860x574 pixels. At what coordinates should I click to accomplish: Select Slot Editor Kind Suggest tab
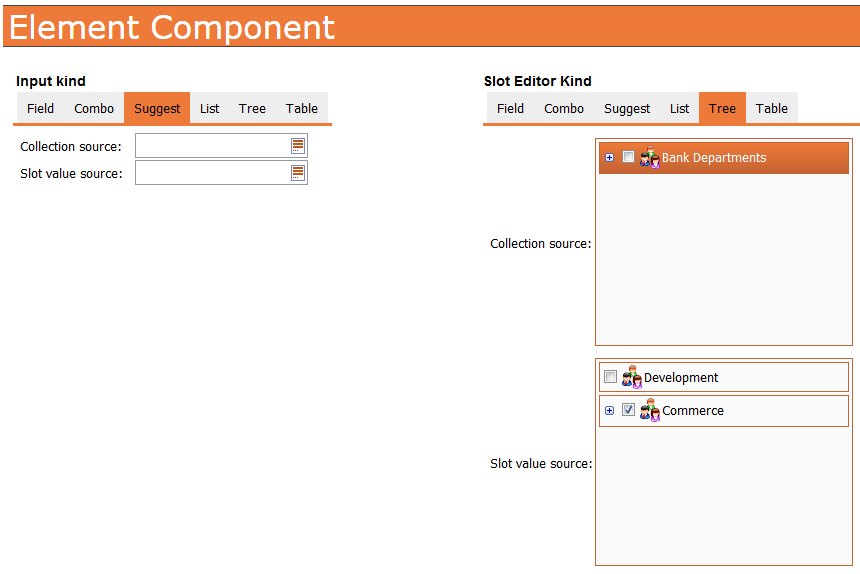click(627, 108)
